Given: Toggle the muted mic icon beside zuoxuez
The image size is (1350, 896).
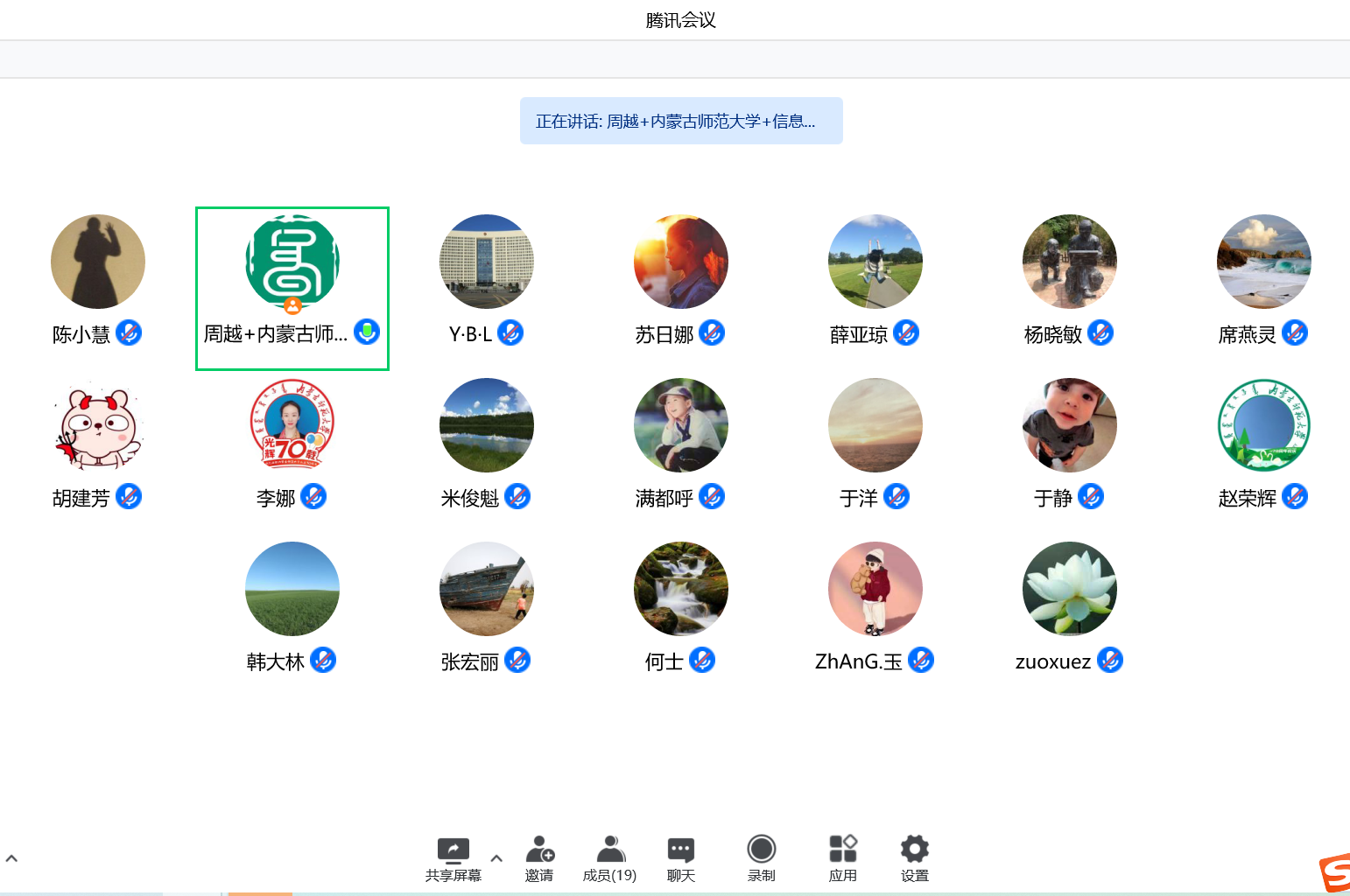Looking at the screenshot, I should tap(1110, 661).
